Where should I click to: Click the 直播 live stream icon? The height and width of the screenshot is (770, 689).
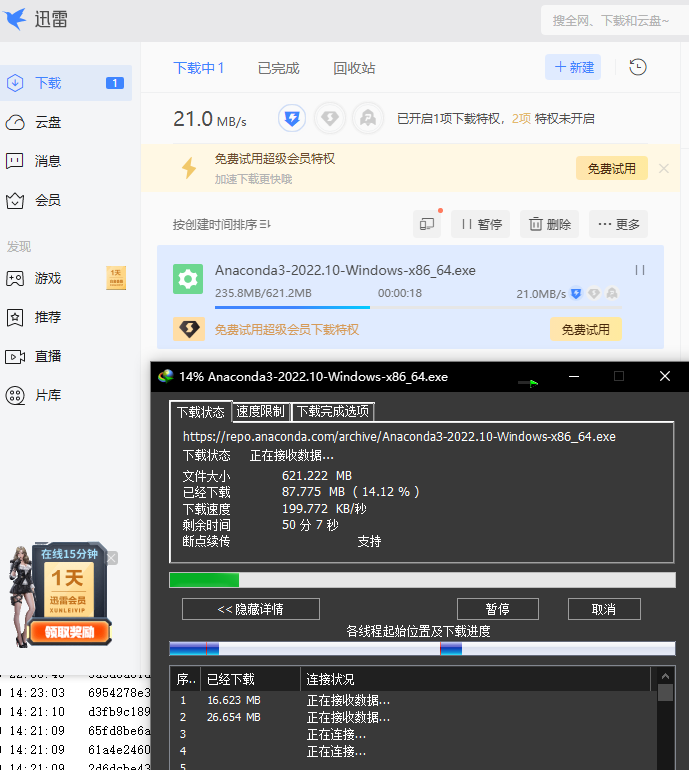[x=15, y=357]
